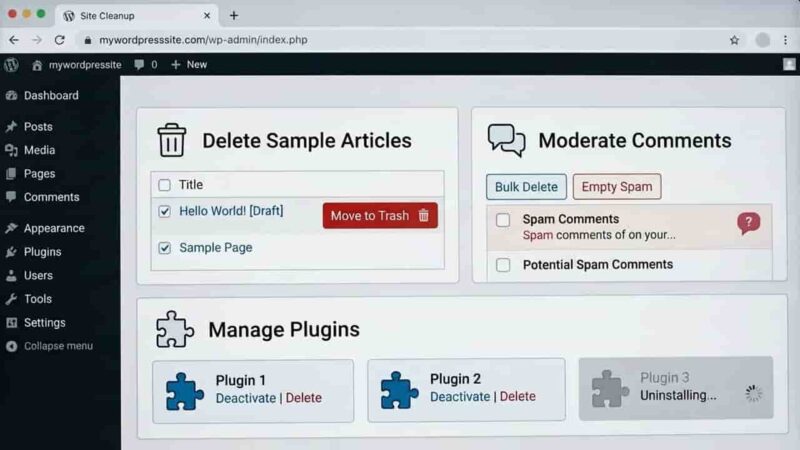This screenshot has height=450, width=800.
Task: Toggle the Sample Page checkbox
Action: pyautogui.click(x=164, y=248)
